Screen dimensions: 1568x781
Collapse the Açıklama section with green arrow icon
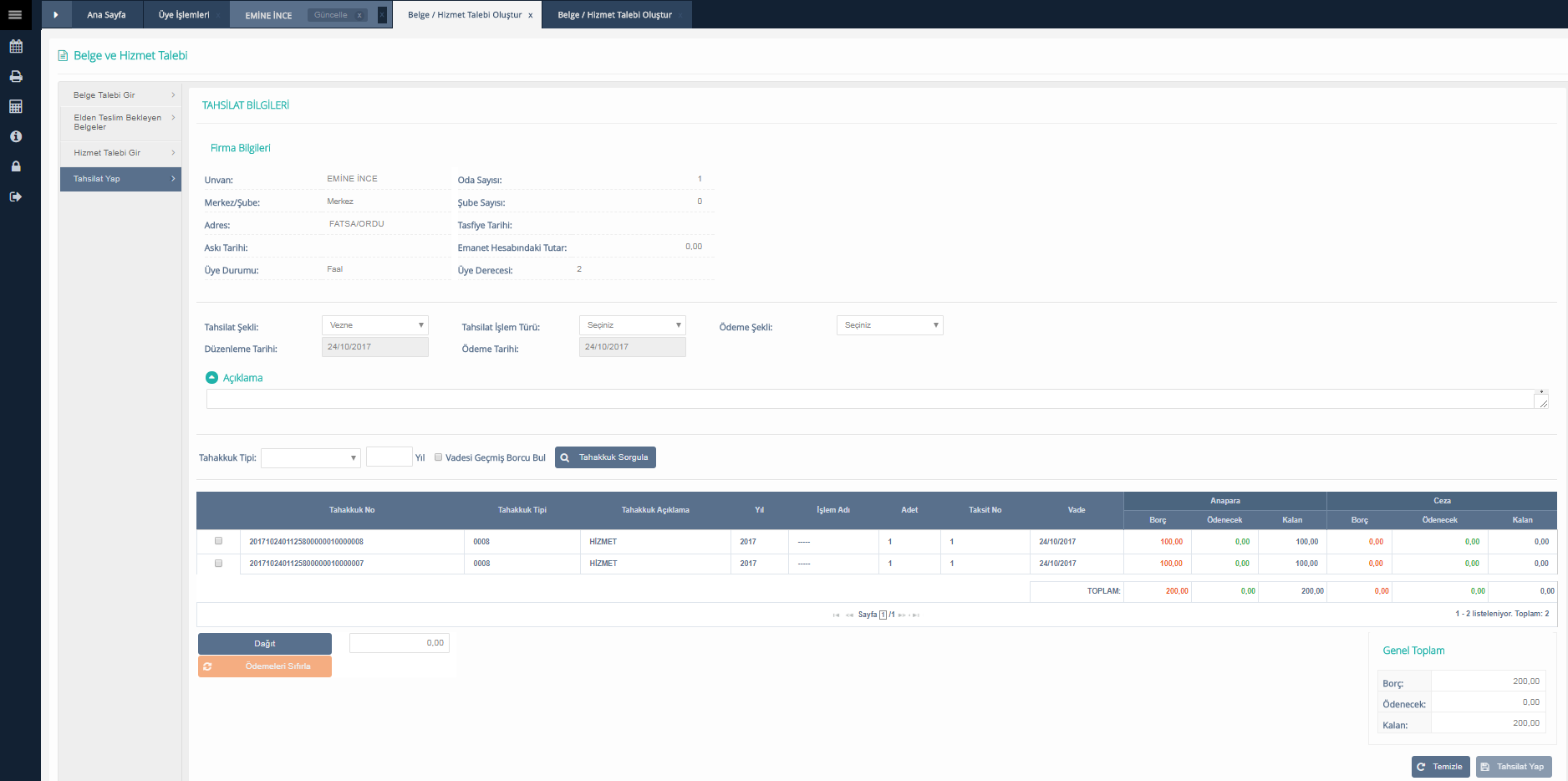click(212, 378)
